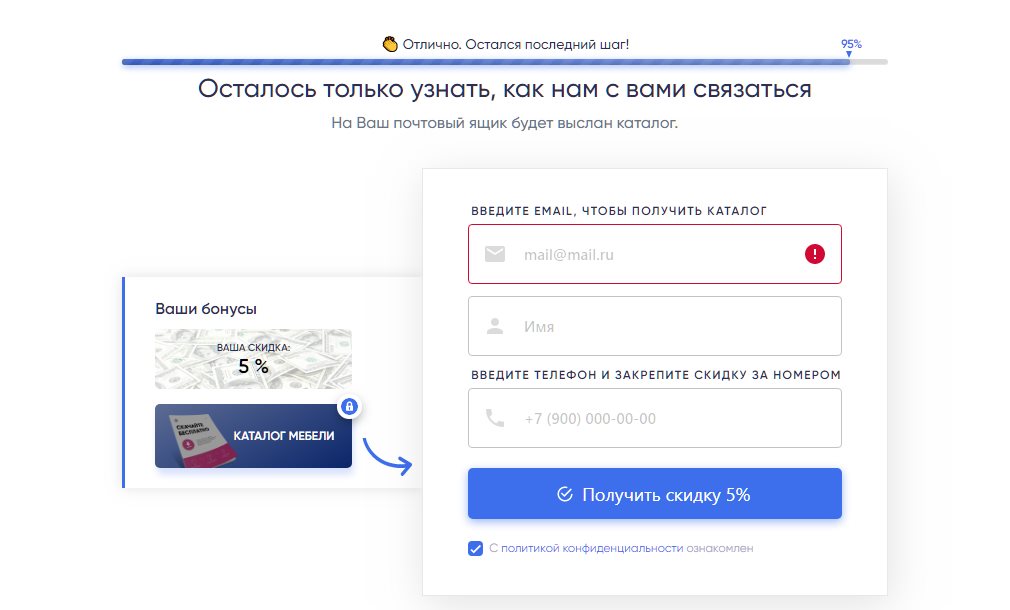Uncheck the privacy policy checkbox
Screen dimensions: 1010x610
coord(476,548)
